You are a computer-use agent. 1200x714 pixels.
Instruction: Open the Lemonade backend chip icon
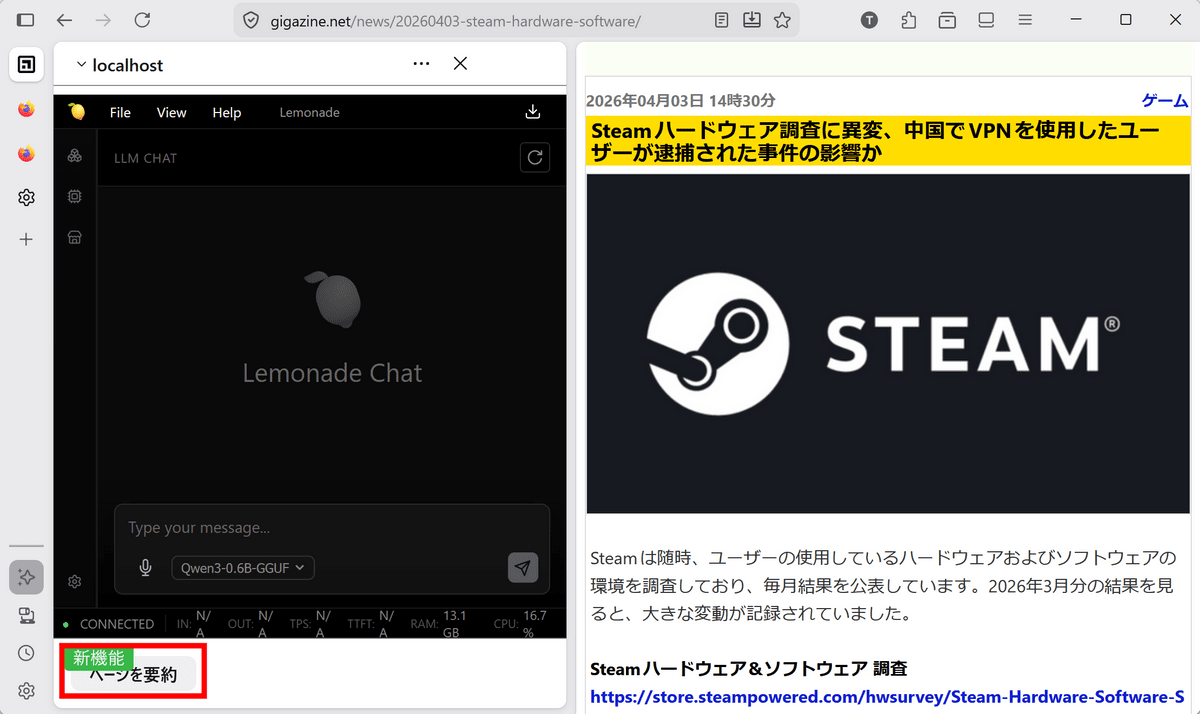tap(74, 197)
